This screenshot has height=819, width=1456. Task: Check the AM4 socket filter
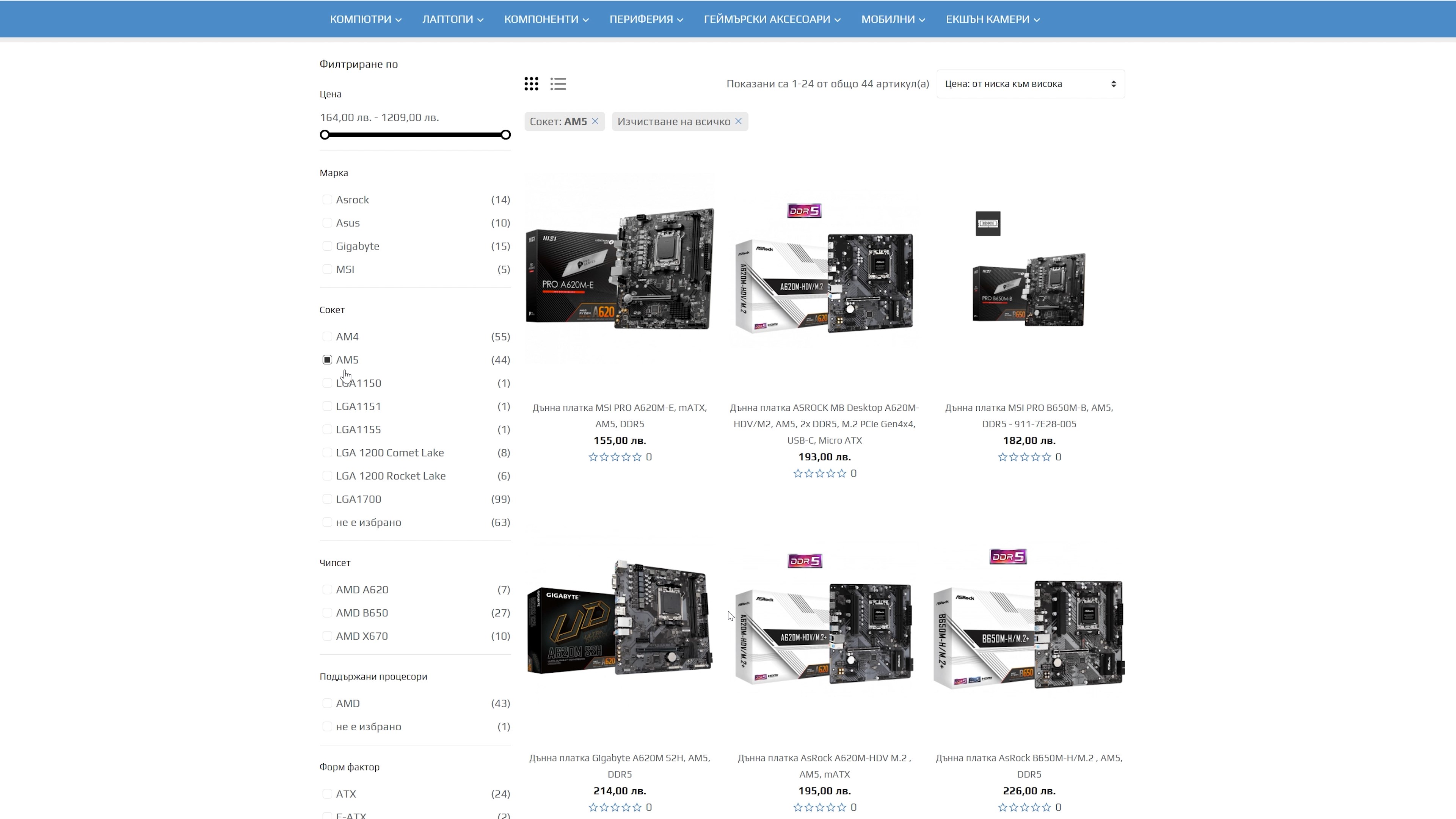pos(327,336)
